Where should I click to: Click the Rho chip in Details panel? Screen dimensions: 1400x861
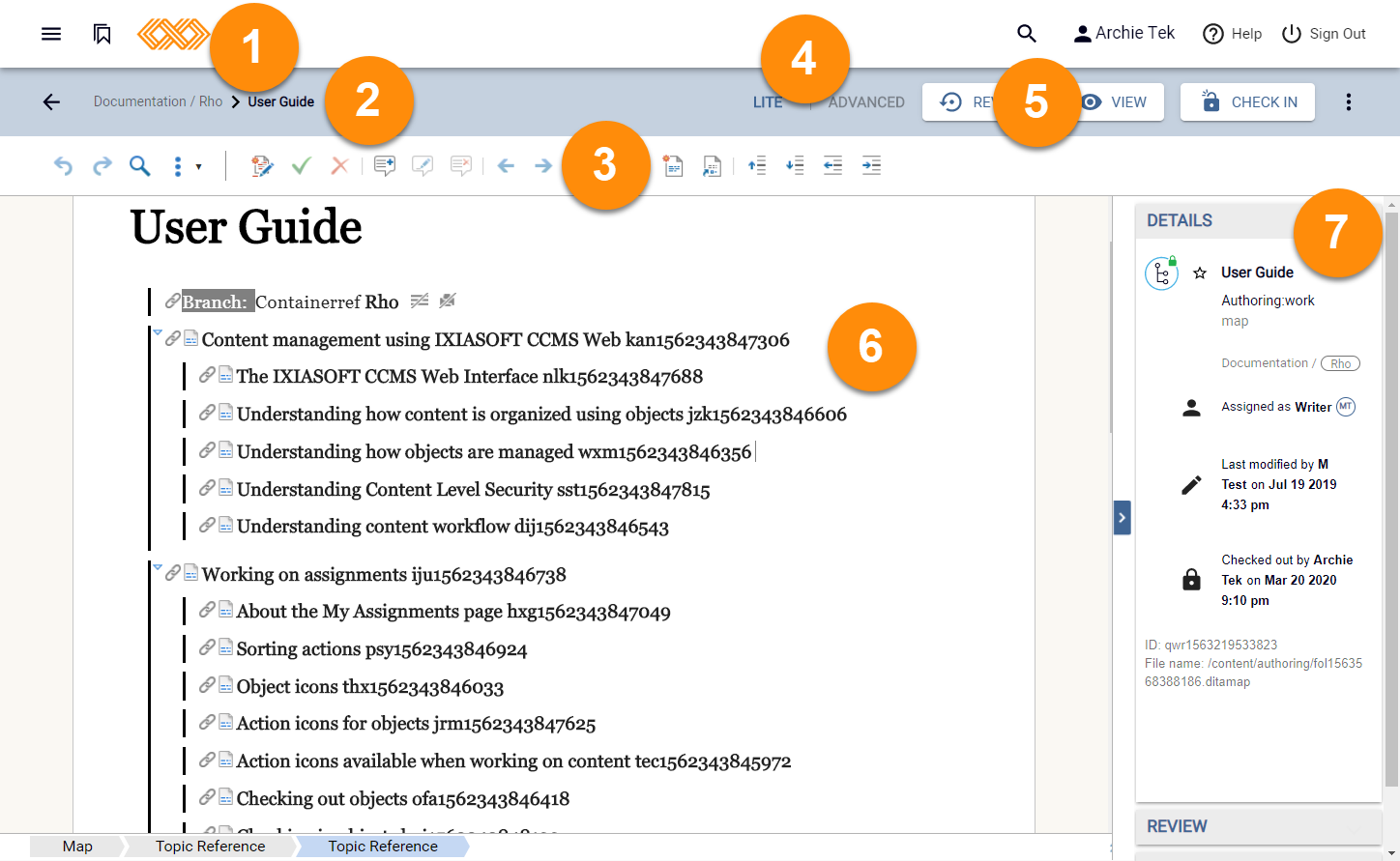point(1340,363)
